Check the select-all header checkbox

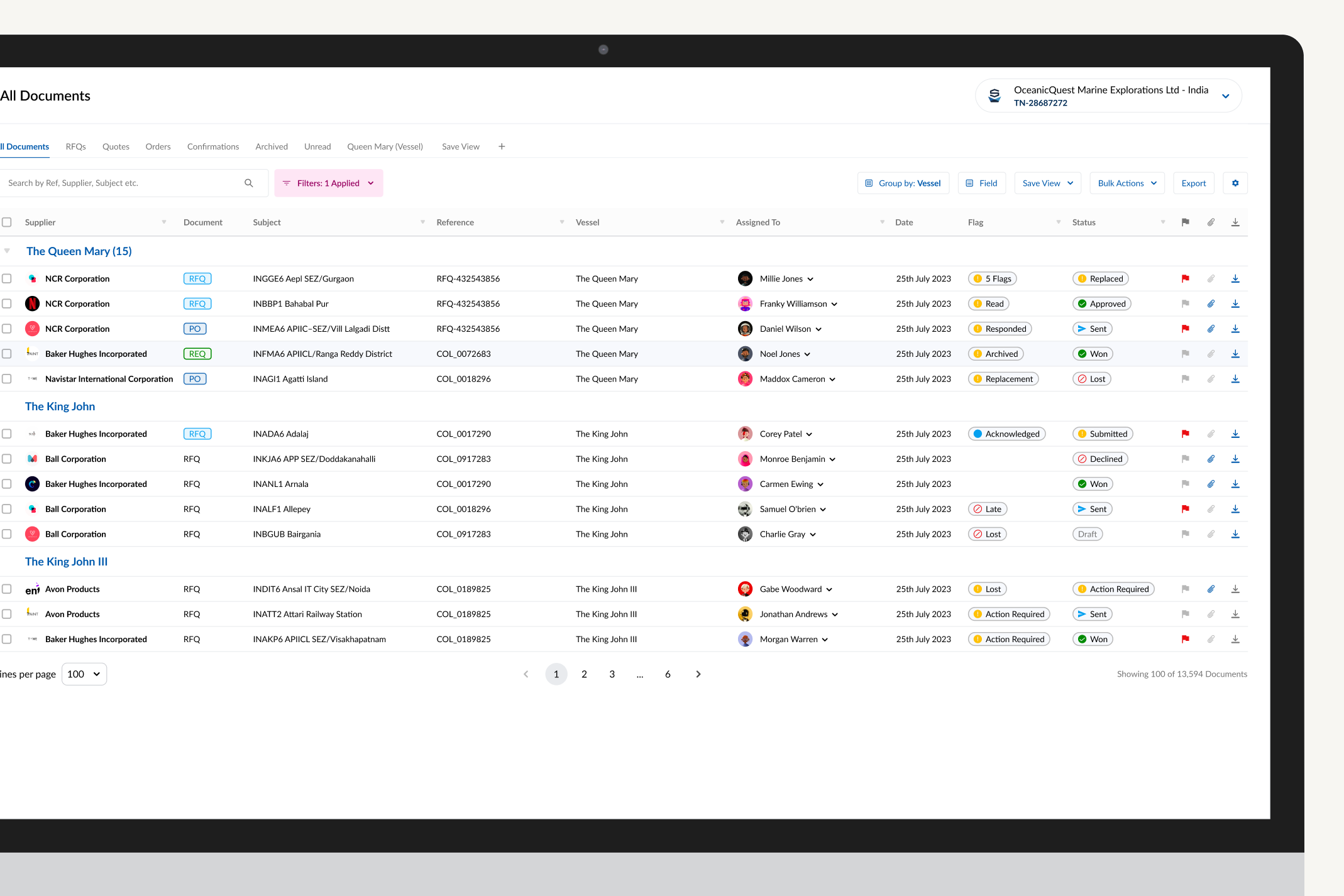(7, 222)
